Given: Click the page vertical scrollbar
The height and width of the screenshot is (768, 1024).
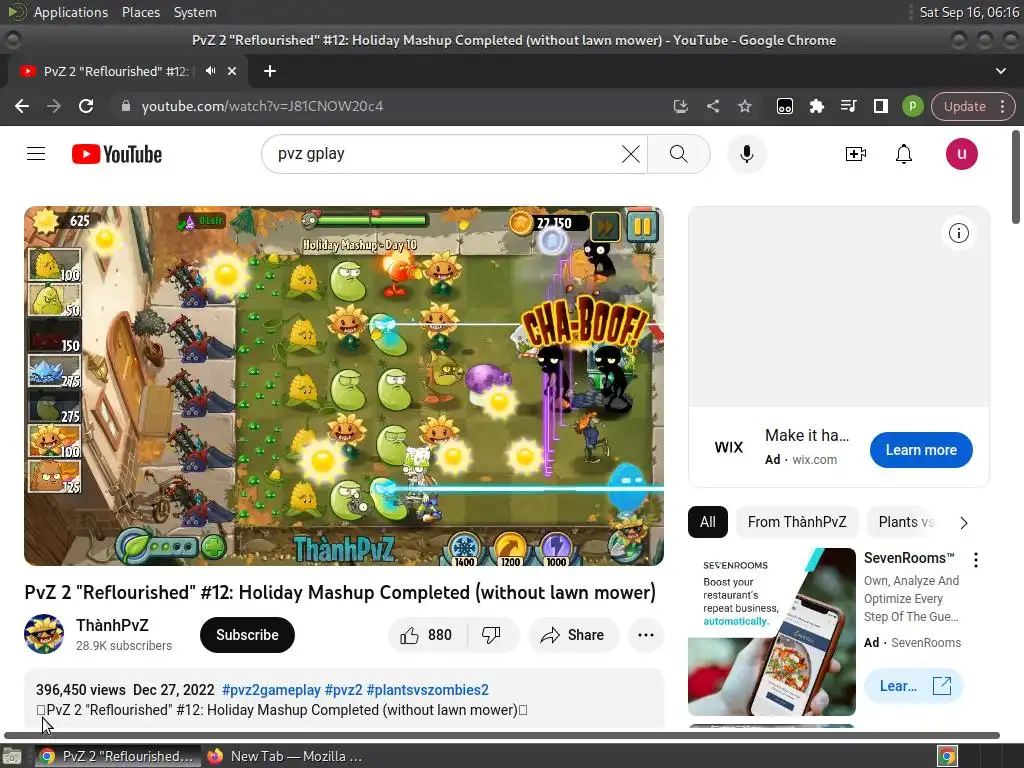Looking at the screenshot, I should [1016, 176].
